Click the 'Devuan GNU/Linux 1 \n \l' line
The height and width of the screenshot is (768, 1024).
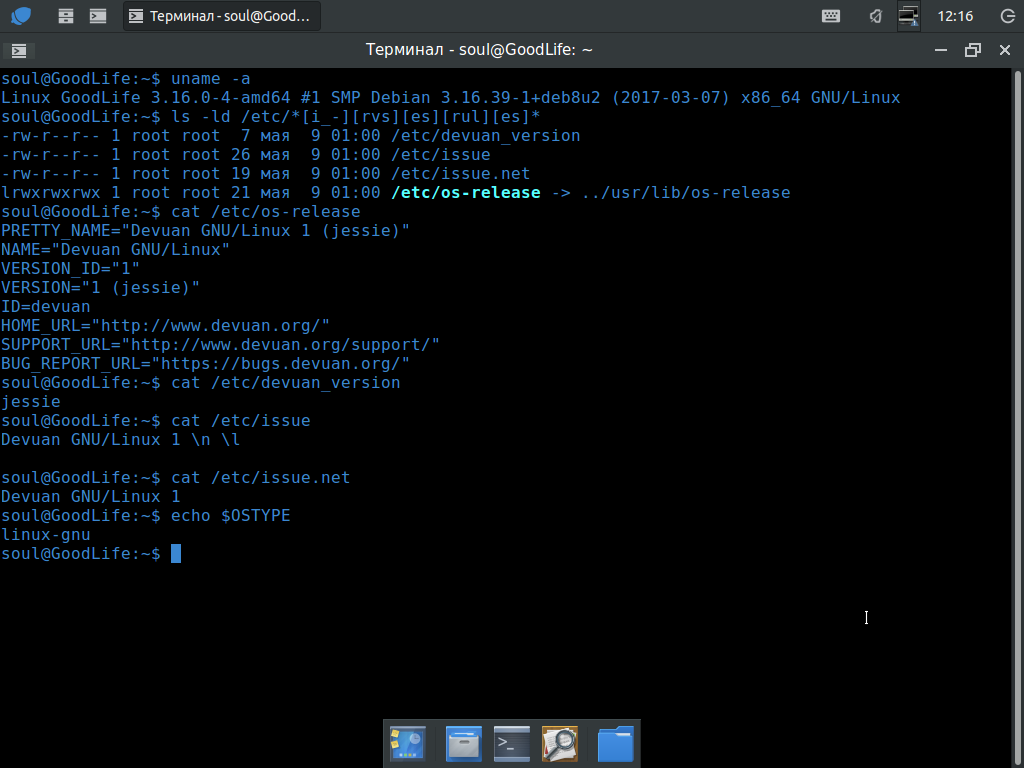pyautogui.click(x=120, y=440)
